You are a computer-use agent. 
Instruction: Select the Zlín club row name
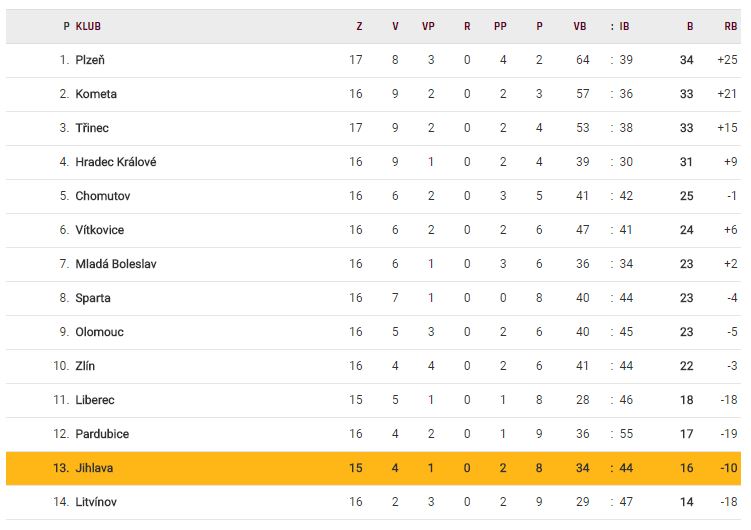[x=86, y=366]
